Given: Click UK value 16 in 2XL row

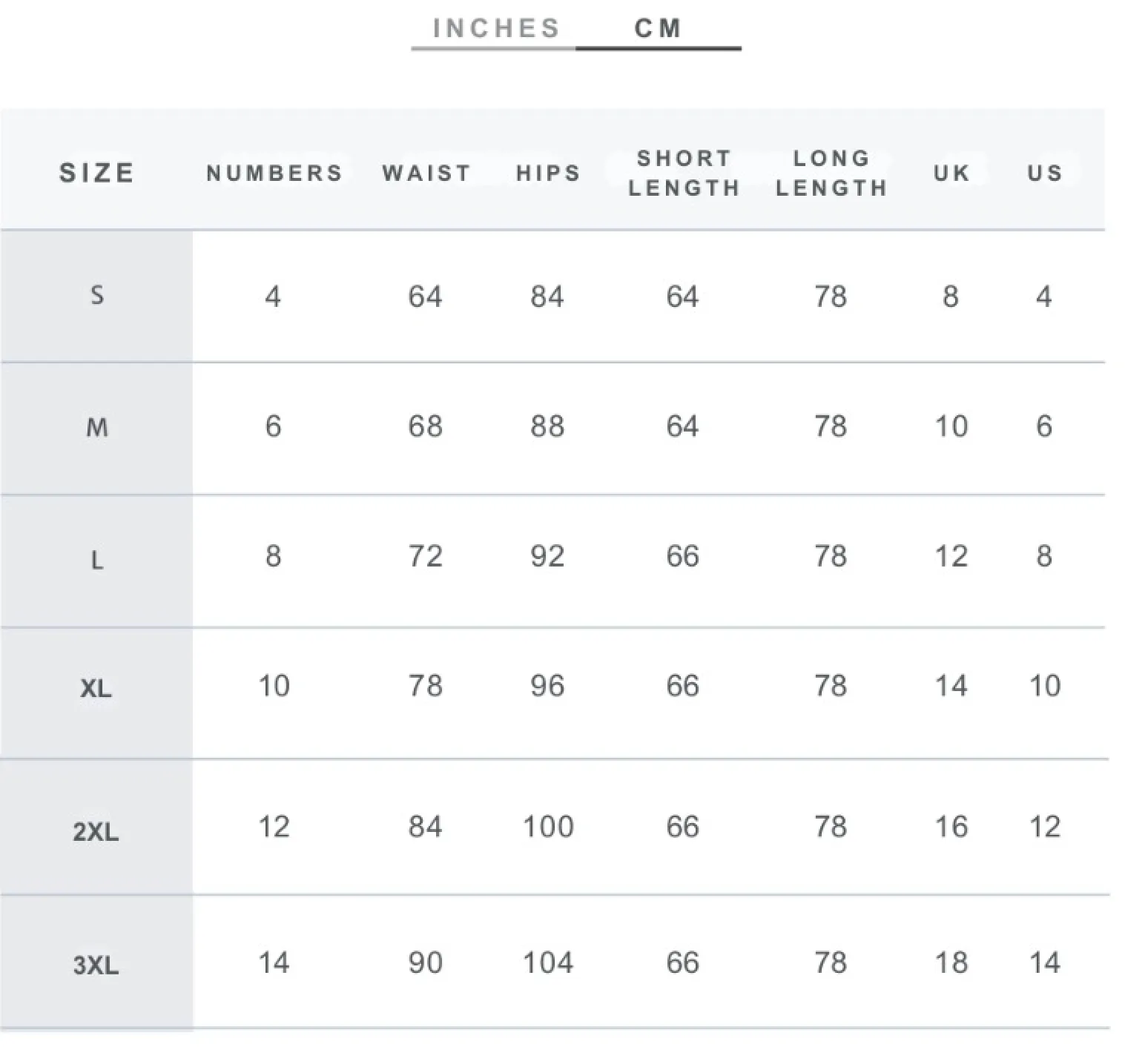Looking at the screenshot, I should pyautogui.click(x=951, y=827).
